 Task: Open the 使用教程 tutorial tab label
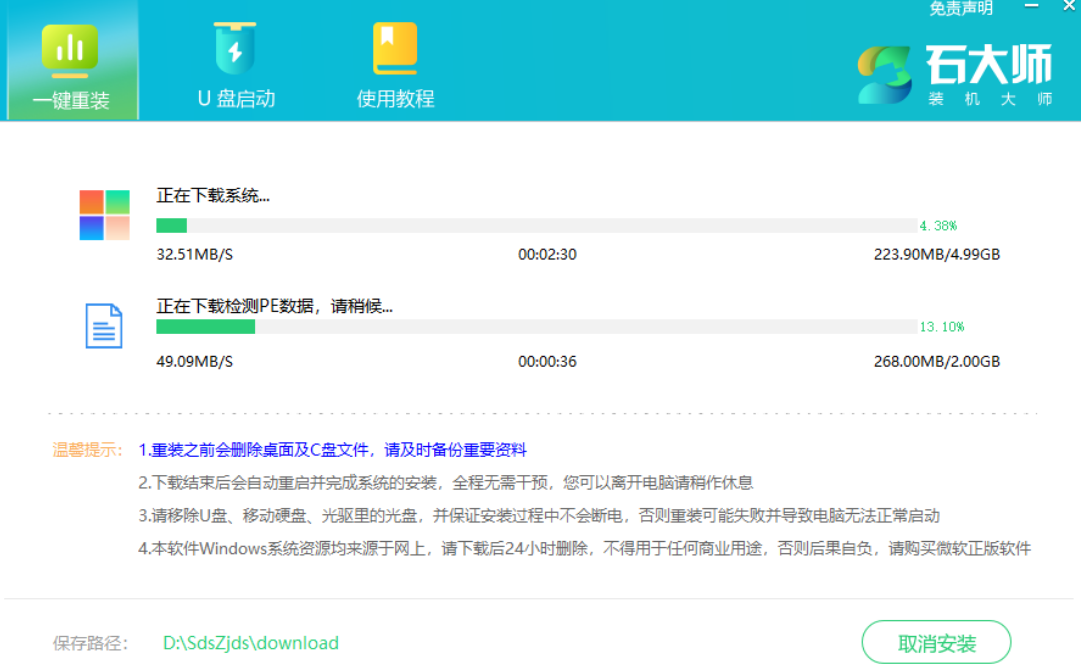[x=395, y=99]
